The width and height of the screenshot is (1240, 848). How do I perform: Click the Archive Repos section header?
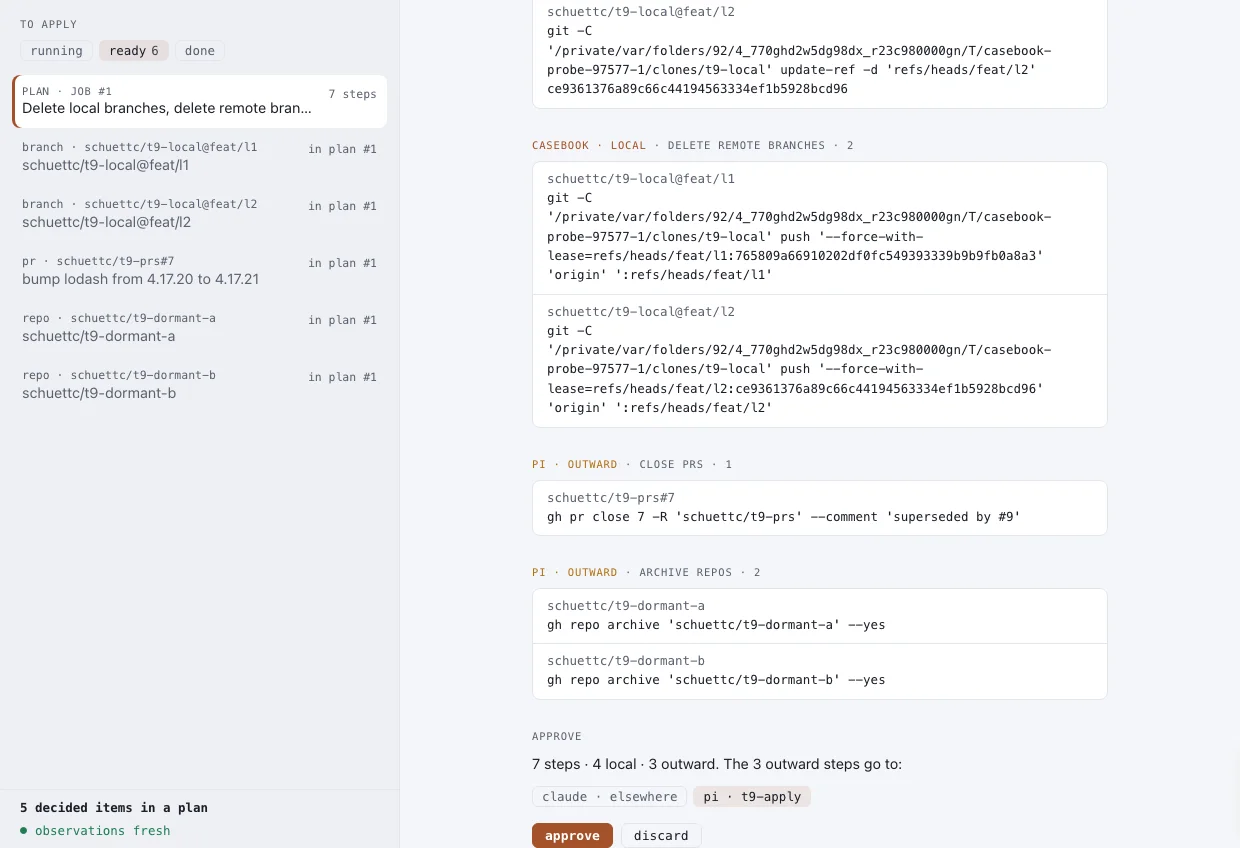(646, 573)
